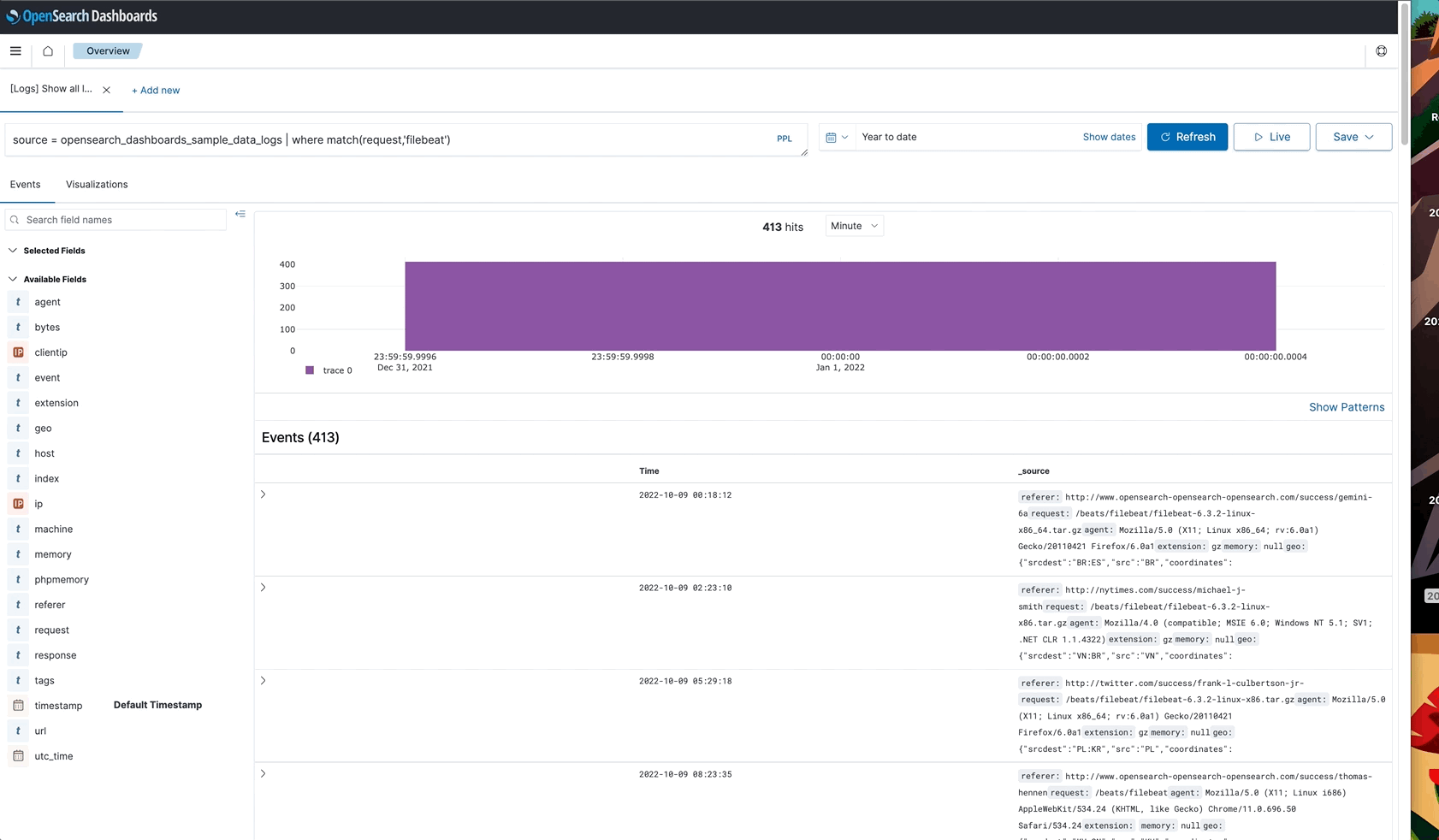1439x840 pixels.
Task: Click the utc_time calendar type icon
Action: point(18,756)
